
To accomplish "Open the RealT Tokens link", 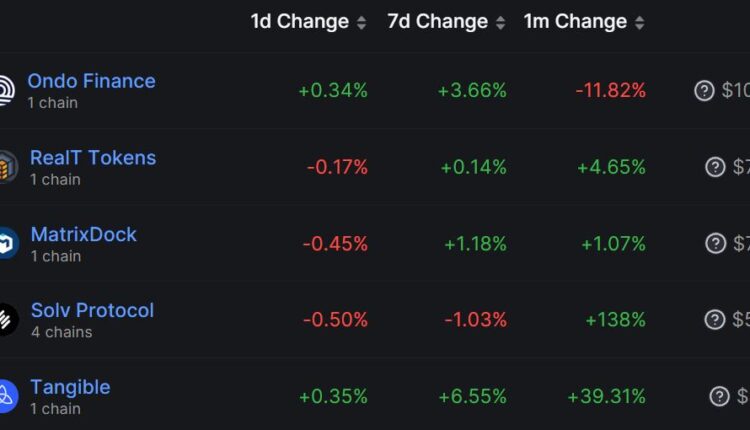I will (93, 157).
